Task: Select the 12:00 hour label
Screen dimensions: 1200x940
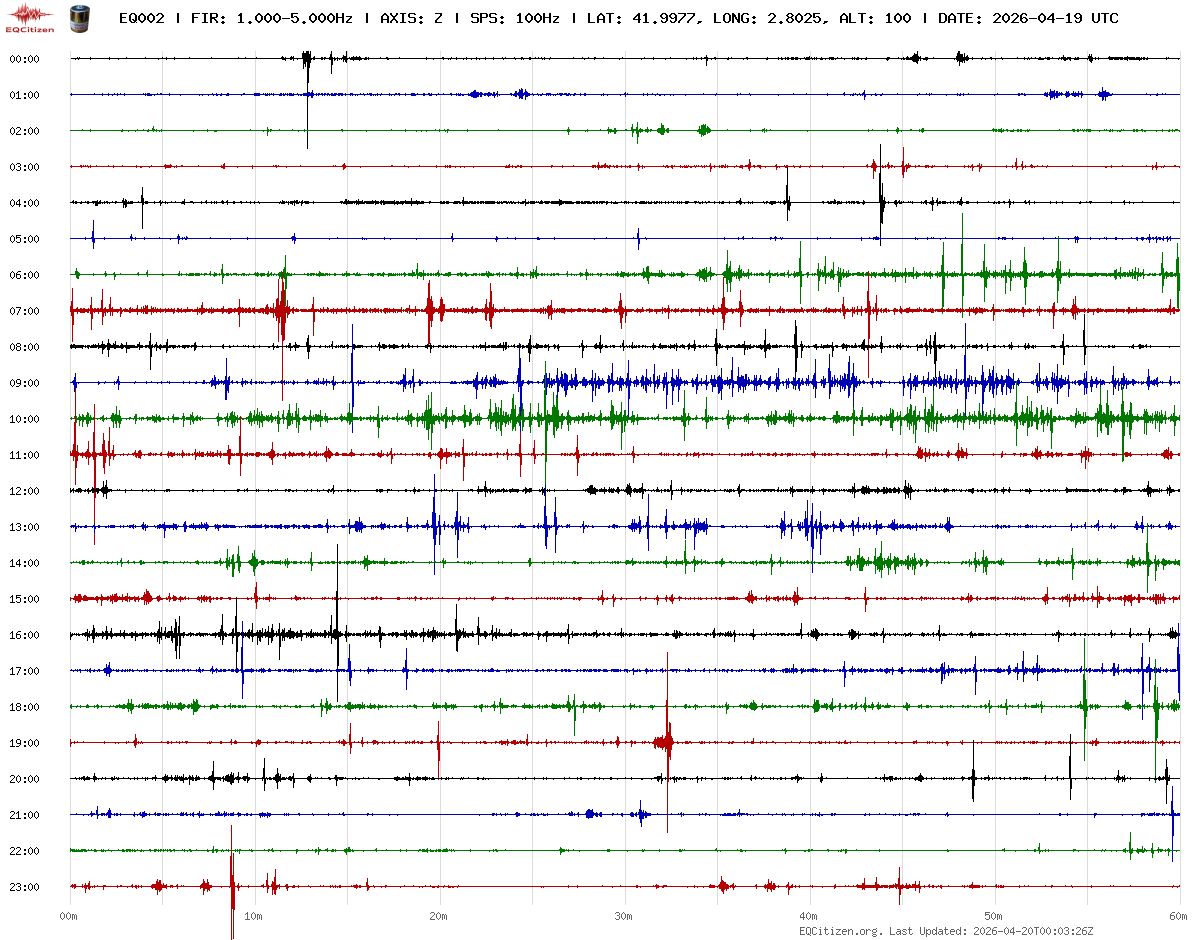Action: (24, 491)
